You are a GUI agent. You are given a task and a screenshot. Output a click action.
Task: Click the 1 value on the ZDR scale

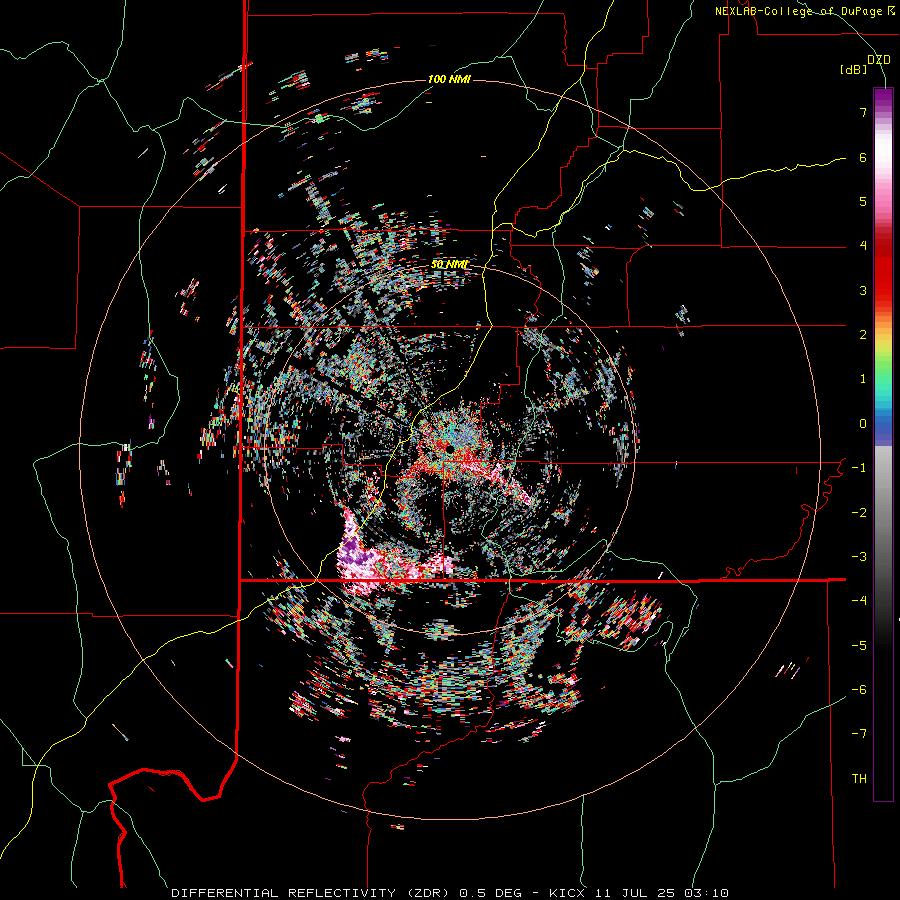[863, 379]
